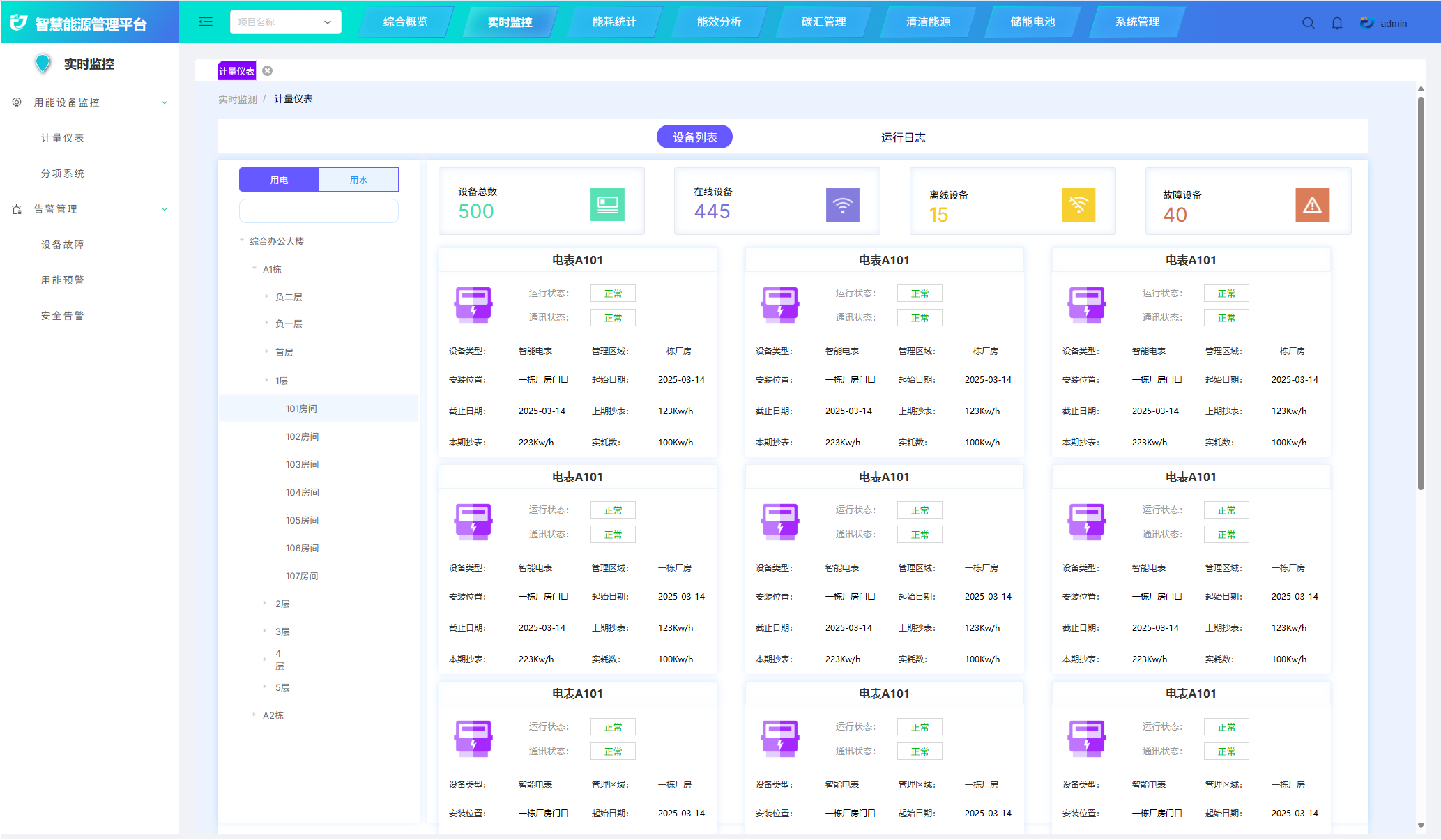Screen dimensions: 1441x840
Task: Click the 告警管理 sidebar icon
Action: click(x=17, y=209)
